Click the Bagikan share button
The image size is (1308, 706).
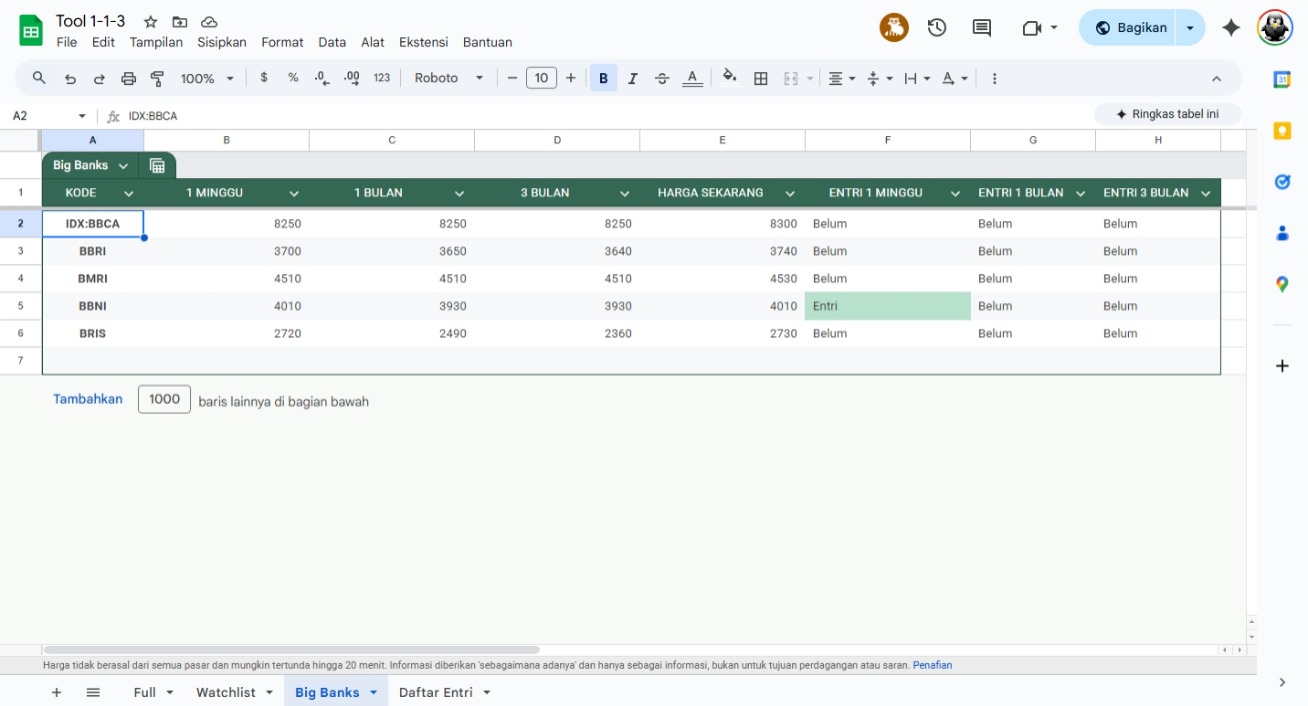pos(1131,28)
